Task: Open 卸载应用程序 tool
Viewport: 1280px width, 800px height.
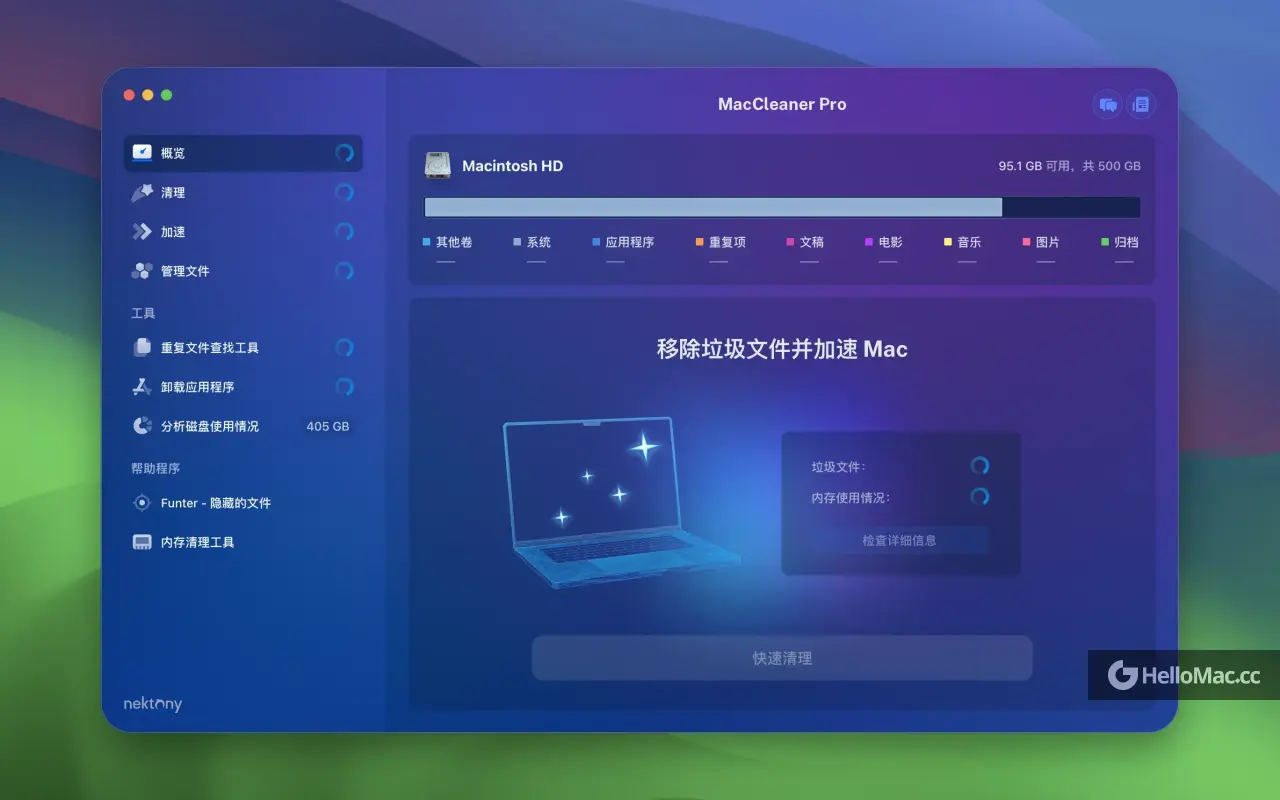Action: click(243, 387)
